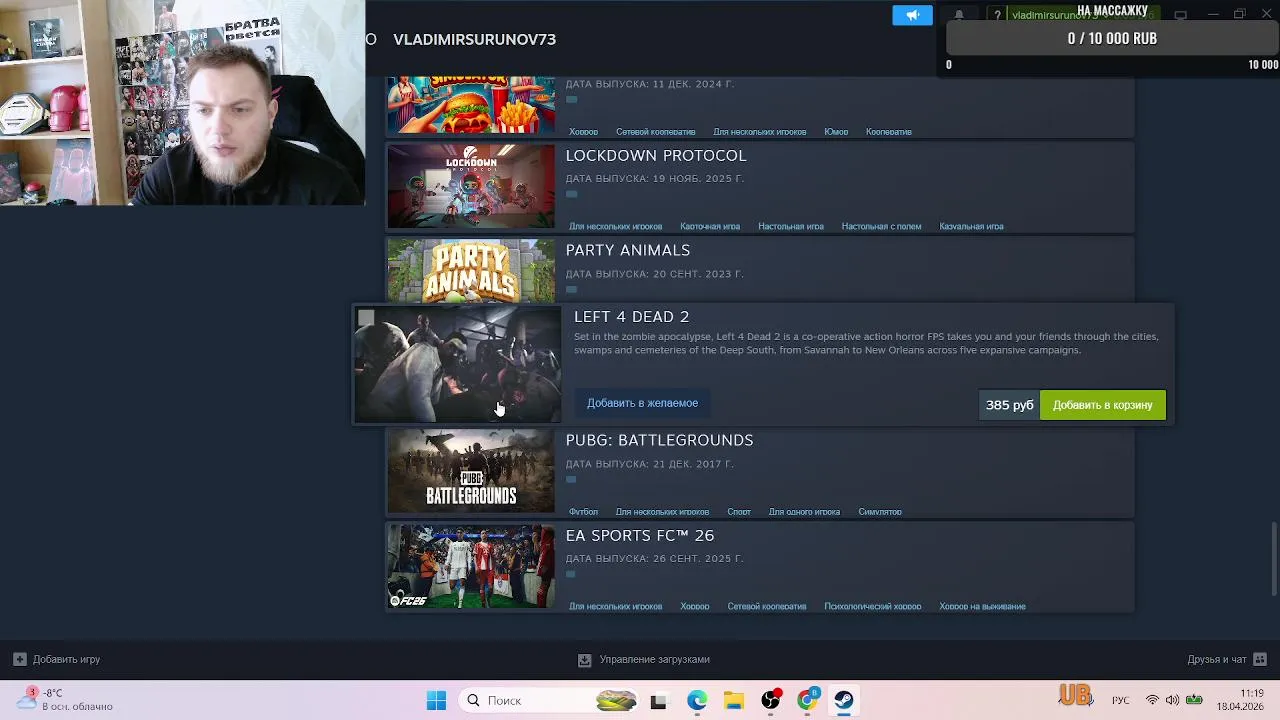Screen dimensions: 1280x720
Task: Open the EA SPORTS FC™ 26 title
Action: pos(640,535)
